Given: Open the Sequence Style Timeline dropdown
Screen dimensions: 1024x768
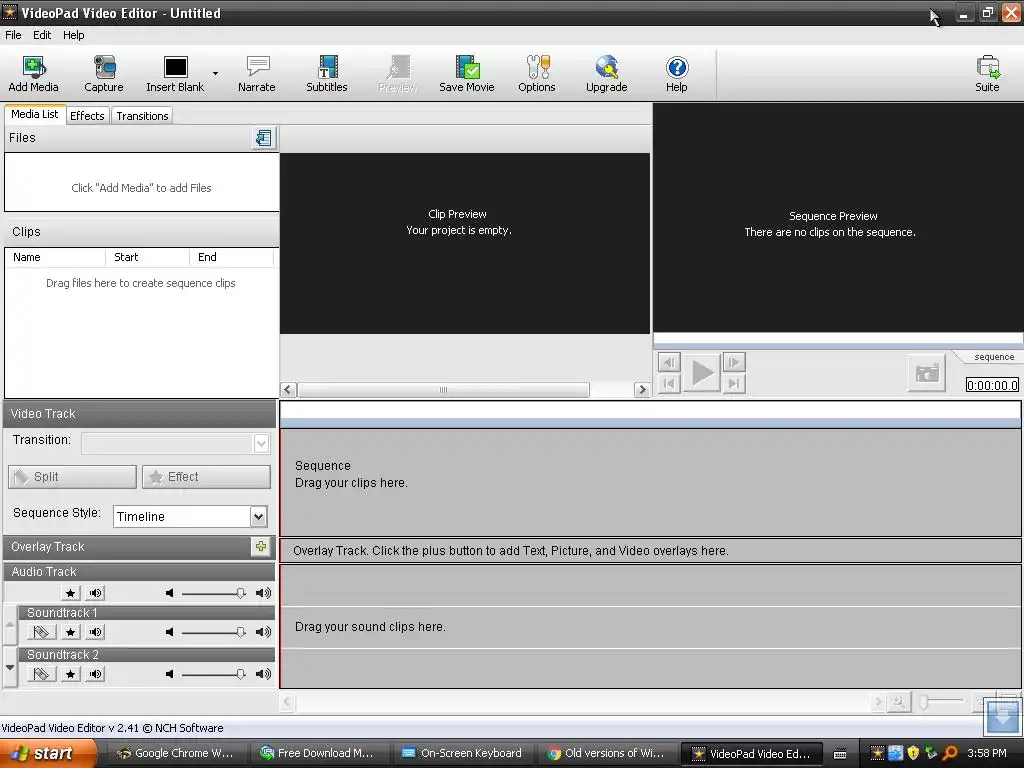Looking at the screenshot, I should click(259, 517).
